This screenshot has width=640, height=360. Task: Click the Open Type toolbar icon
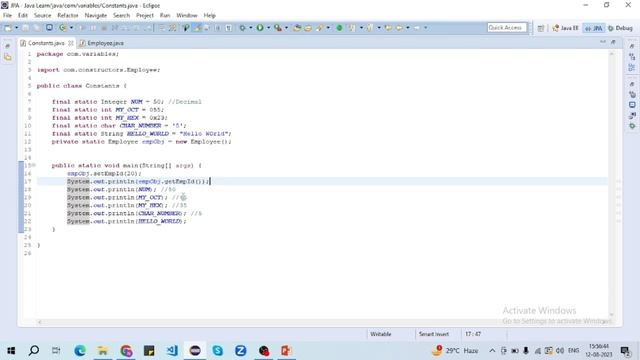pyautogui.click(x=297, y=28)
